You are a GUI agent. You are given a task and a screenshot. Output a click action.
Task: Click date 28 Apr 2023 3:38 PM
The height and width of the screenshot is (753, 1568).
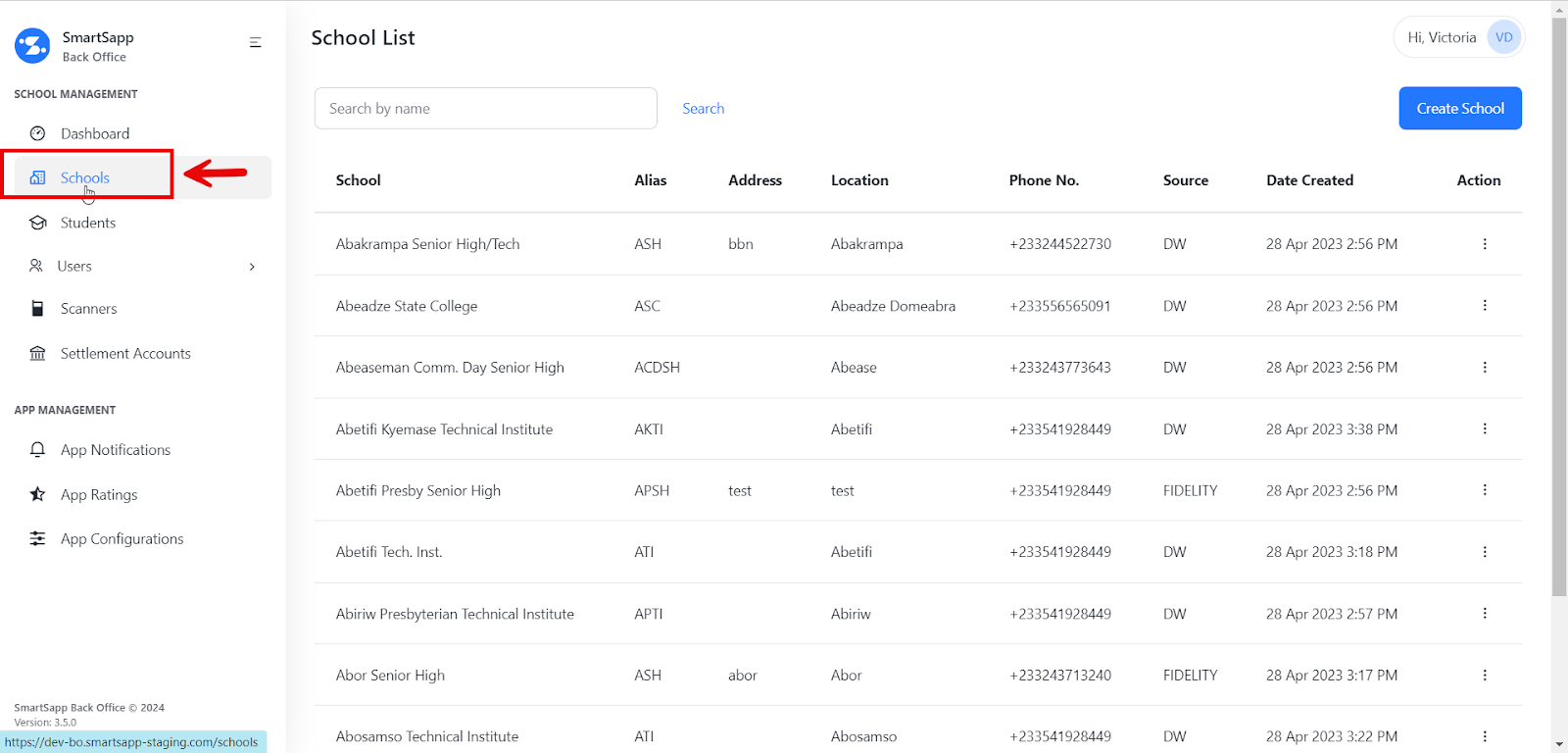tap(1332, 429)
